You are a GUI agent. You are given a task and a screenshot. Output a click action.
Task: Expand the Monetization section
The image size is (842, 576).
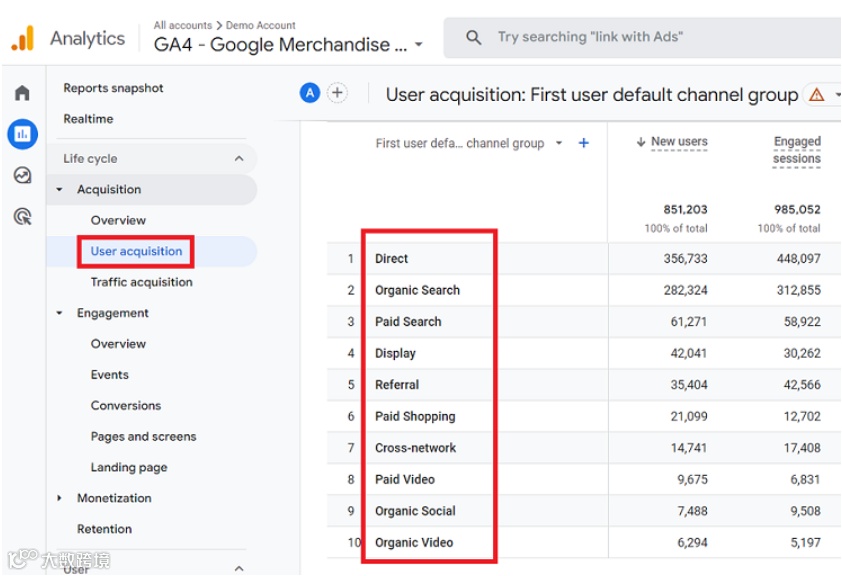pos(59,498)
